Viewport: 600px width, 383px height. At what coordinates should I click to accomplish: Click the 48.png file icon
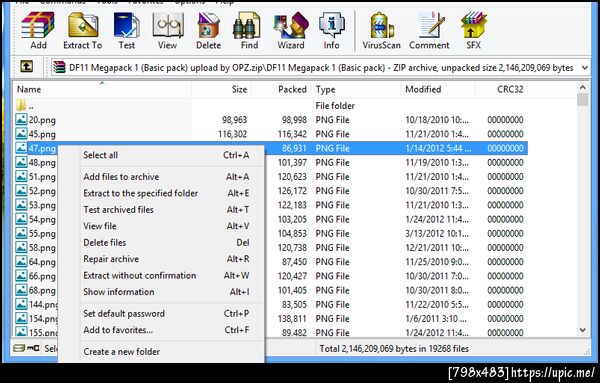pos(21,162)
